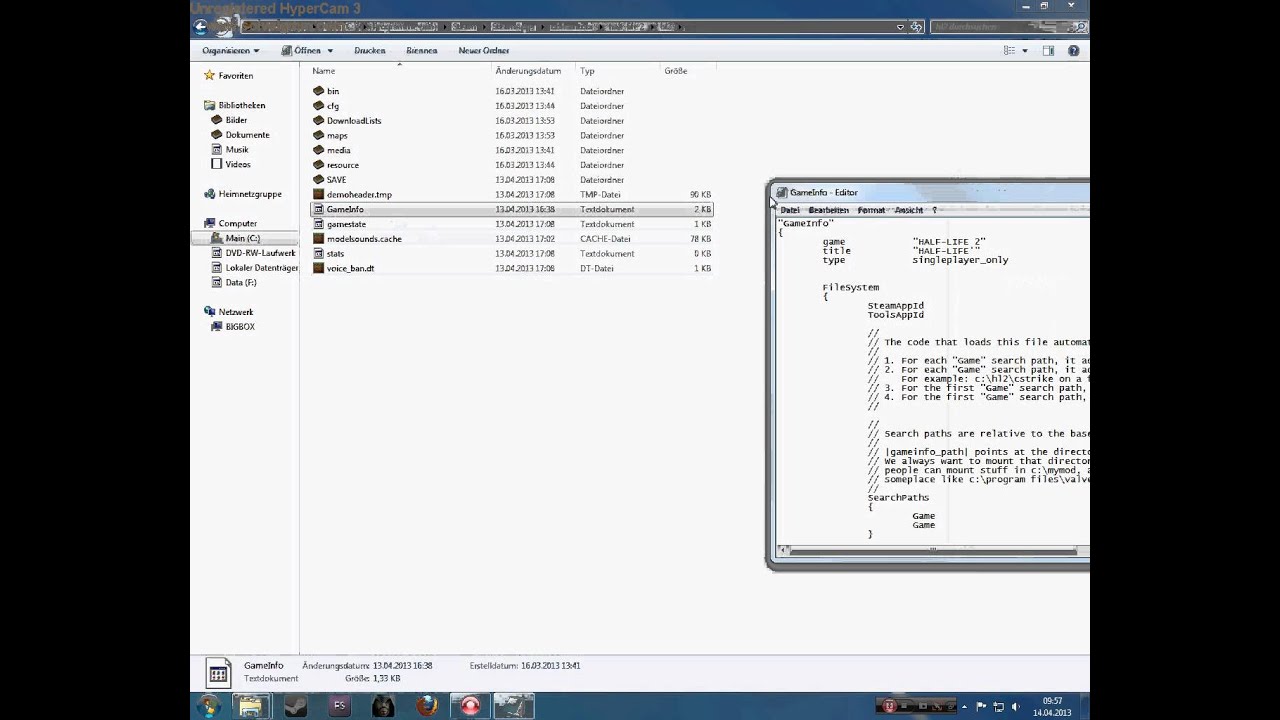Click the taskbar clock showing 09:57
This screenshot has width=1280, height=720.
pos(1052,707)
